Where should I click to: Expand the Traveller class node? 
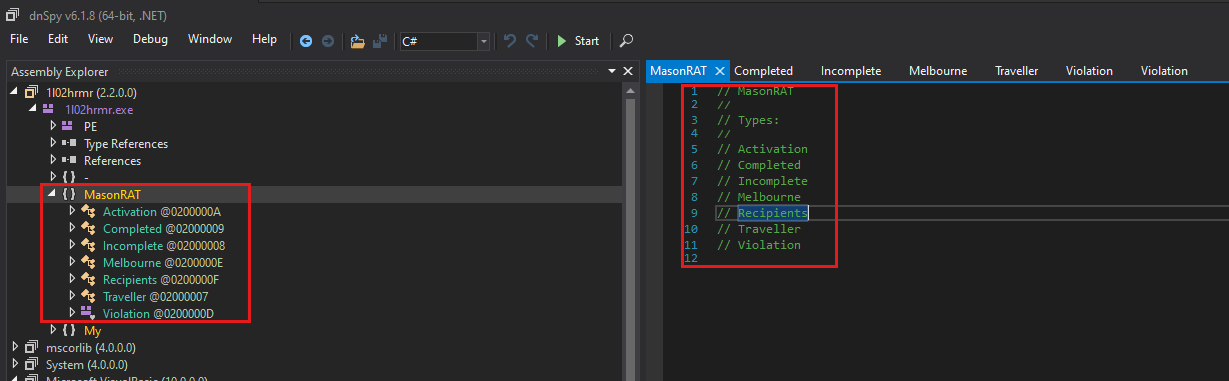point(72,296)
